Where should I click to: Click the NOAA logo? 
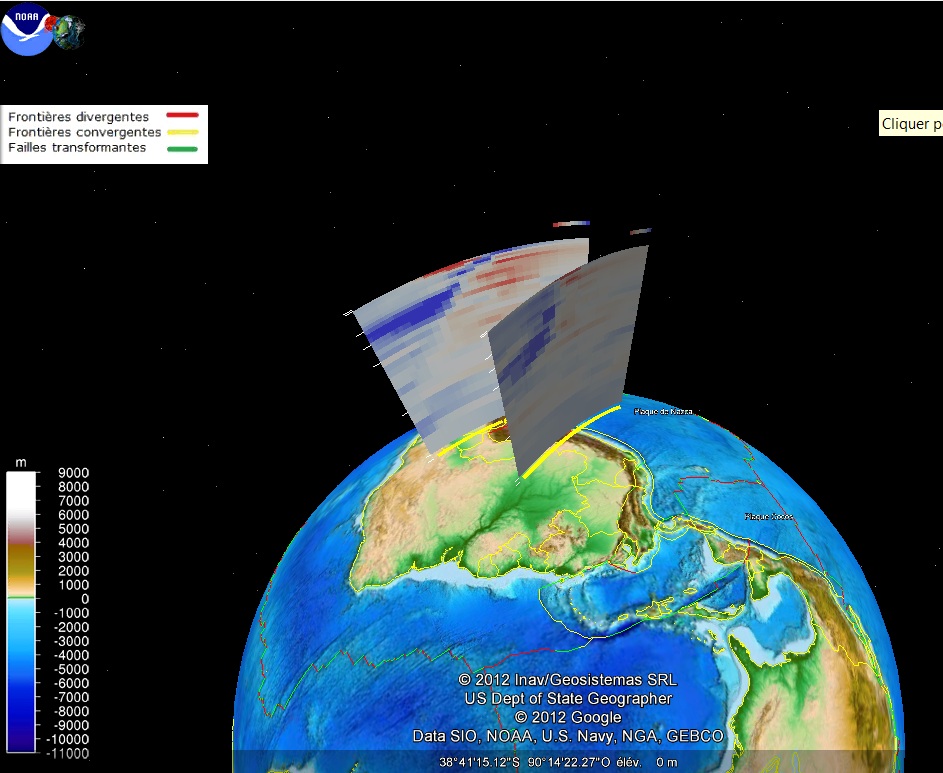tap(27, 30)
